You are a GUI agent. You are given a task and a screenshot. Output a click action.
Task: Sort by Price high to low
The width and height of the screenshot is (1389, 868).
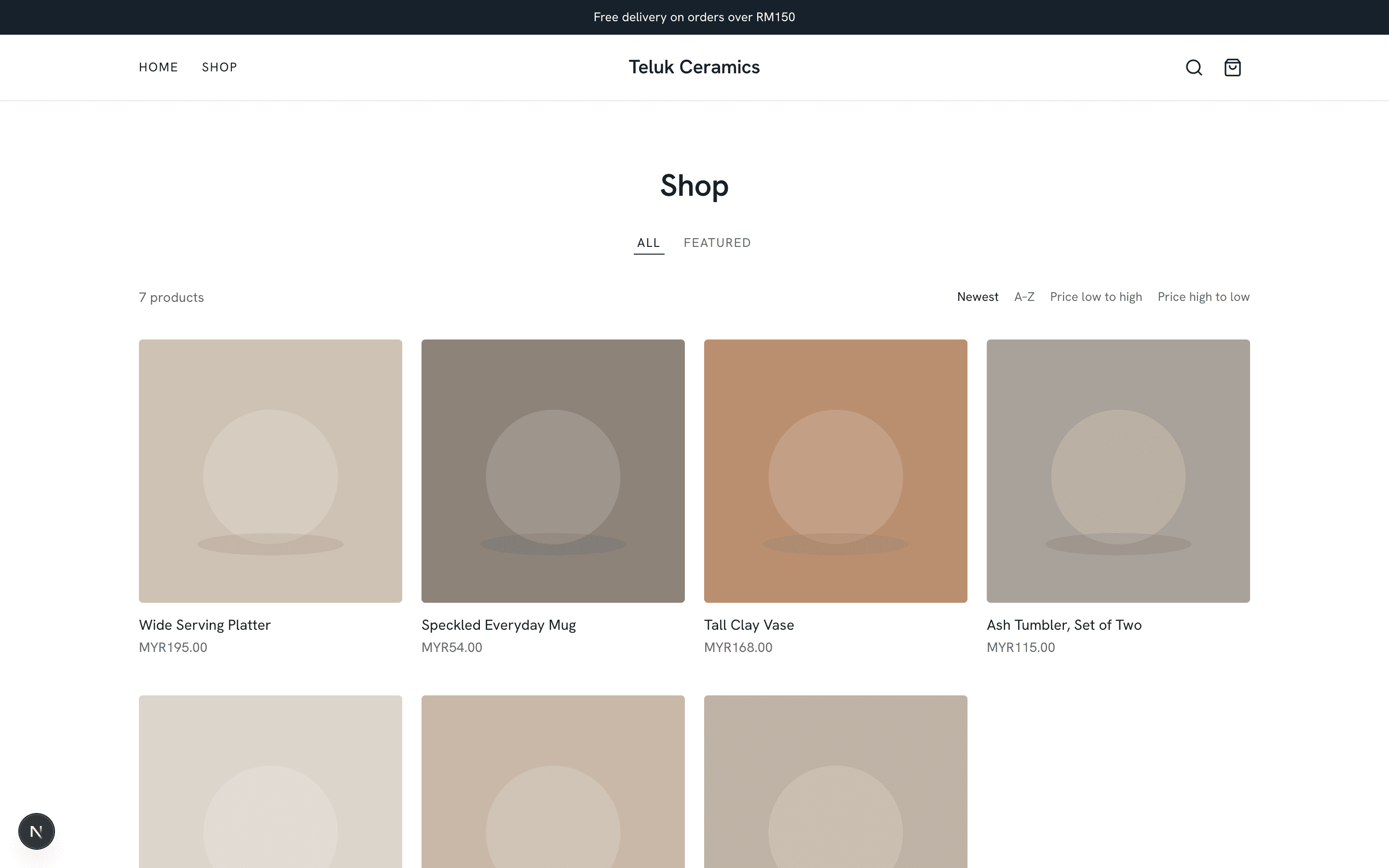1203,297
